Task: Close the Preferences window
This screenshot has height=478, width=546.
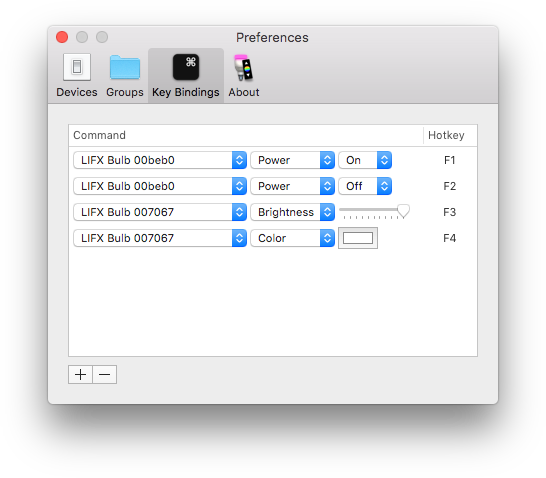Action: coord(62,37)
